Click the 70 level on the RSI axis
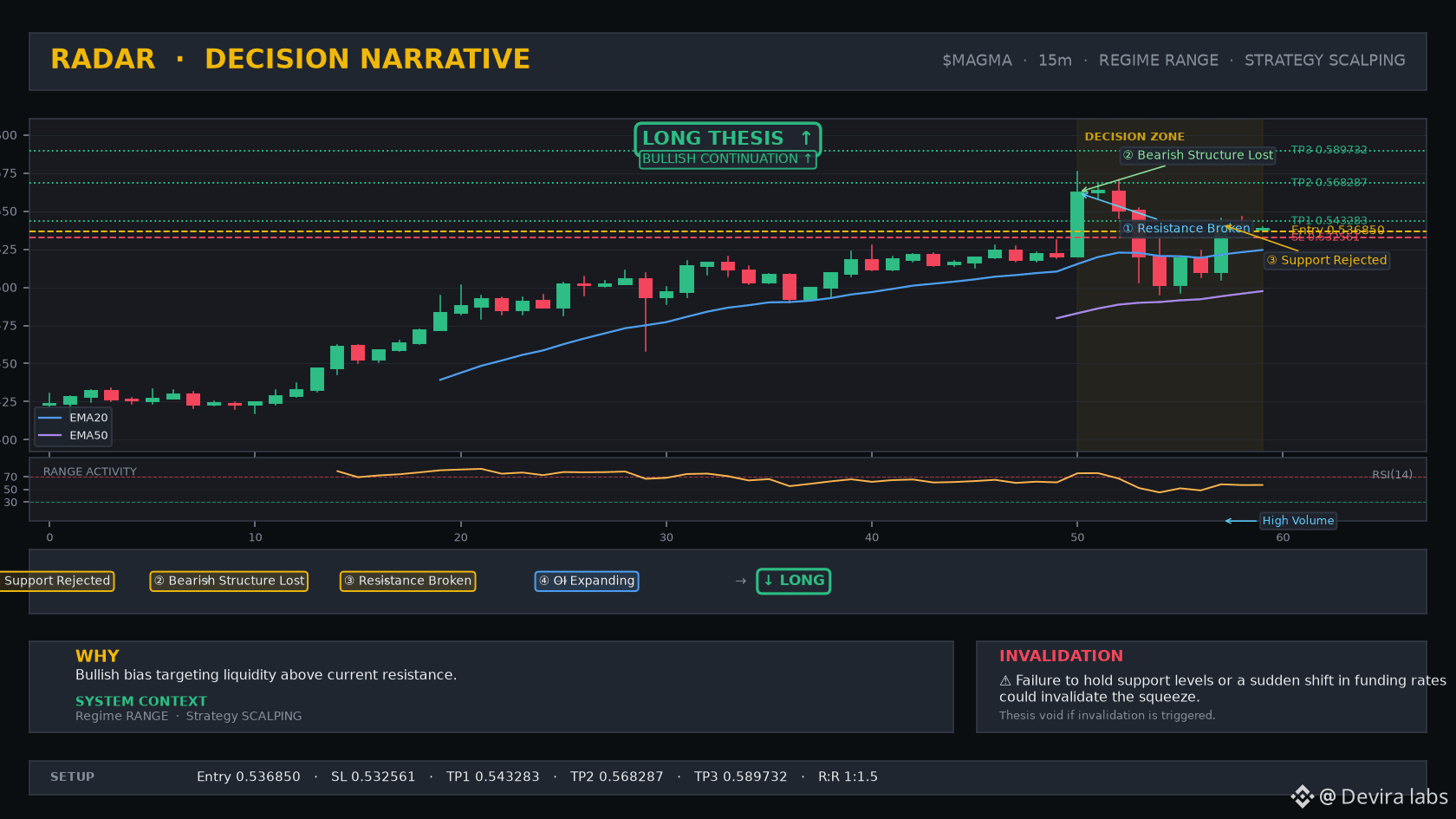1456x819 pixels. click(x=10, y=478)
